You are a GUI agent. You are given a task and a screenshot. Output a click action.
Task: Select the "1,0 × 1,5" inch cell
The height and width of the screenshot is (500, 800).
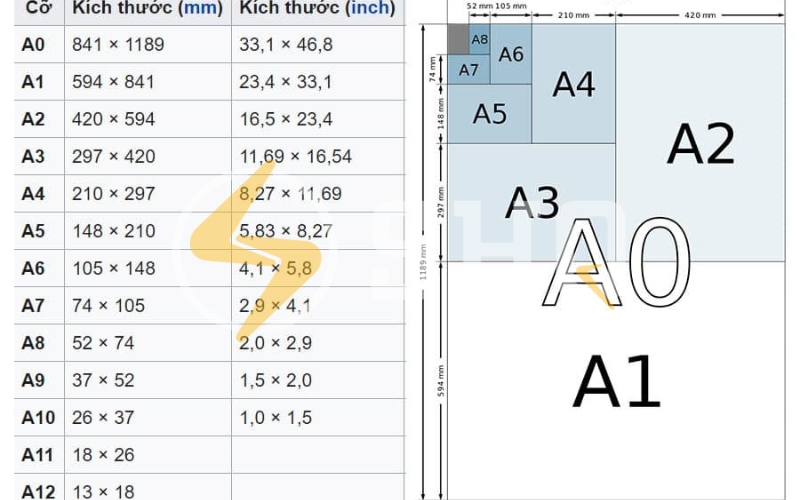276,417
